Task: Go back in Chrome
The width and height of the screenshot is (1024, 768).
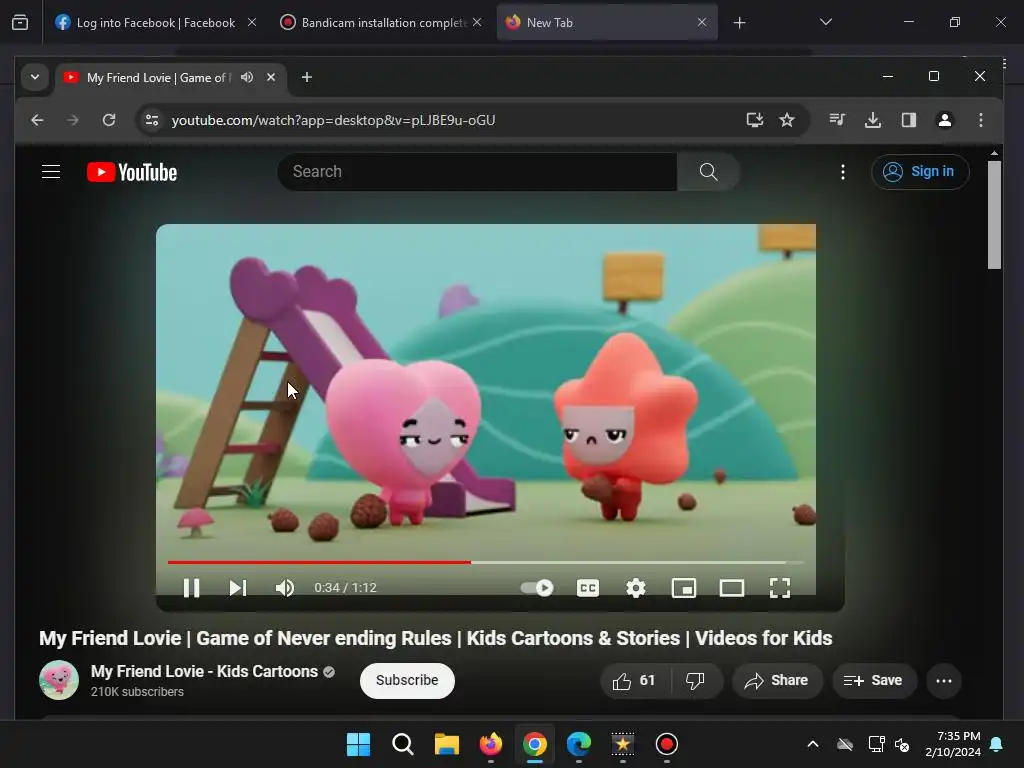Action: pyautogui.click(x=37, y=120)
